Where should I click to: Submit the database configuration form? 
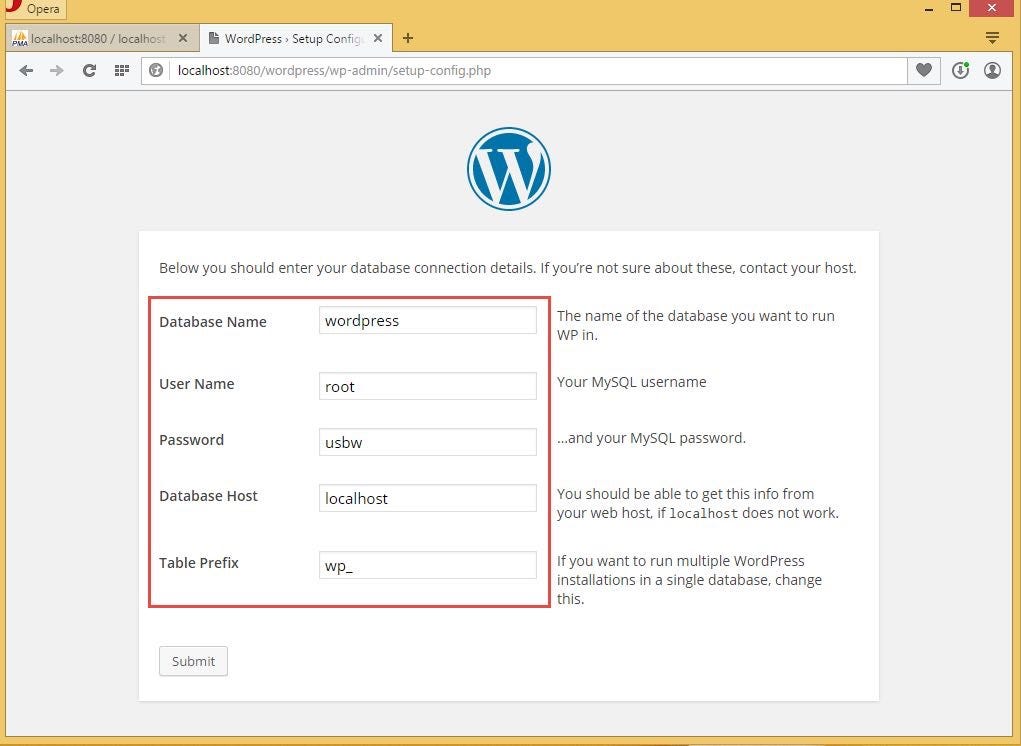click(x=193, y=661)
